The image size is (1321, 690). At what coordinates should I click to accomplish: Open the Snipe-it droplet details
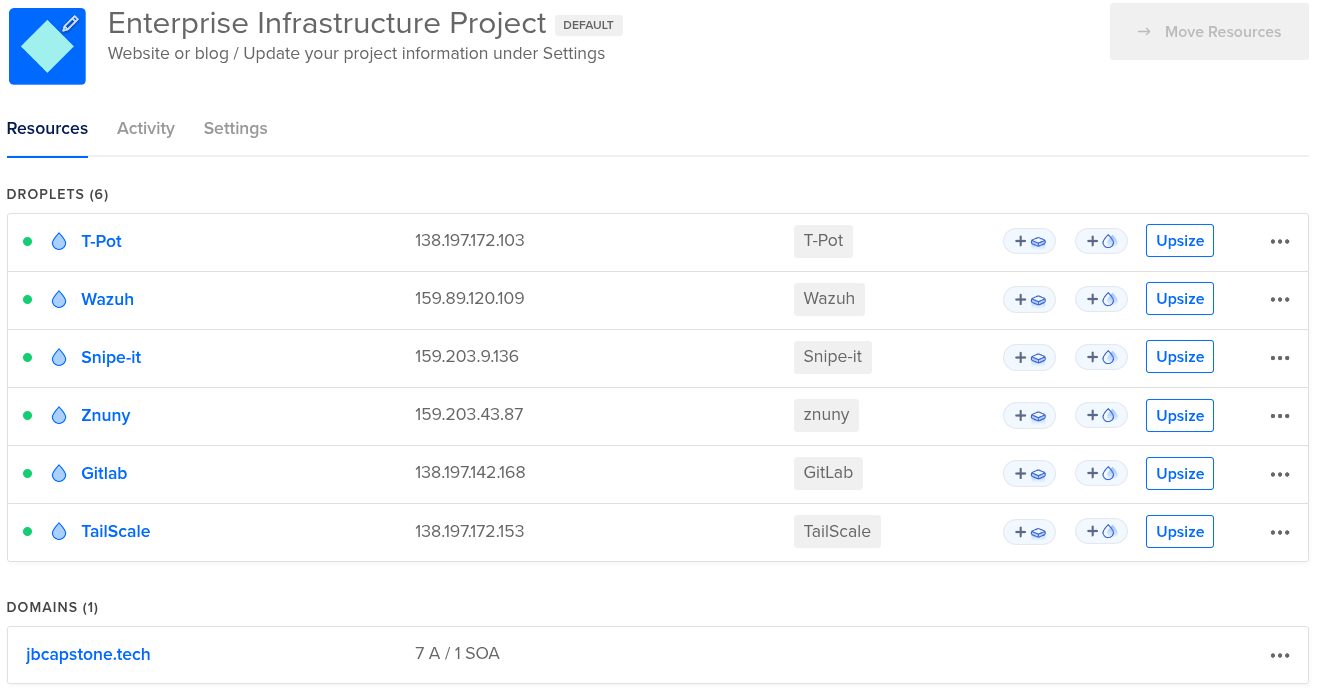pyautogui.click(x=110, y=357)
